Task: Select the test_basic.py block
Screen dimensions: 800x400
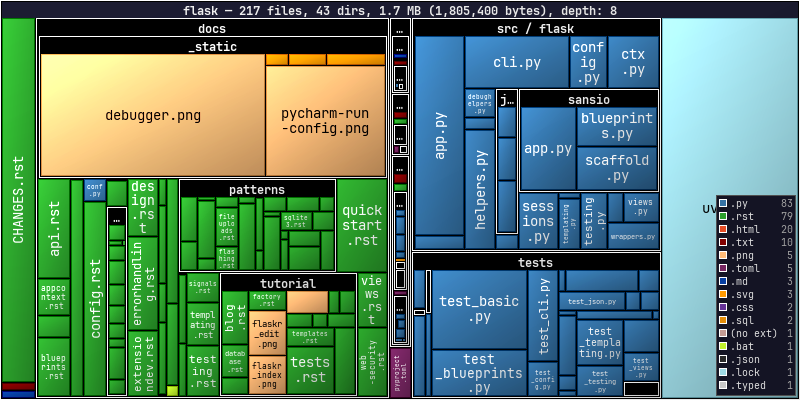Action: (479, 309)
